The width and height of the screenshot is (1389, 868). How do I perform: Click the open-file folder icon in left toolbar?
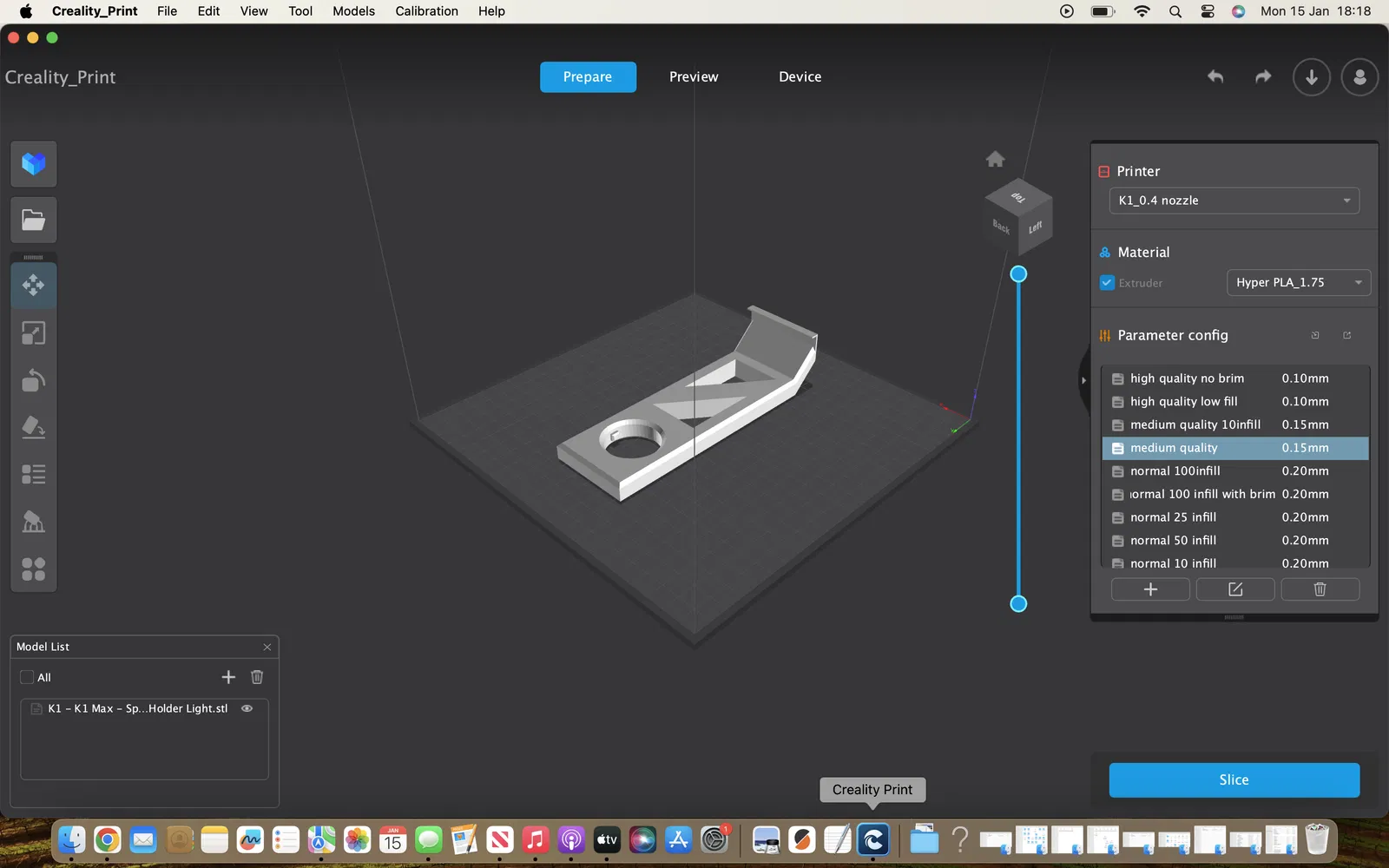pos(34,220)
